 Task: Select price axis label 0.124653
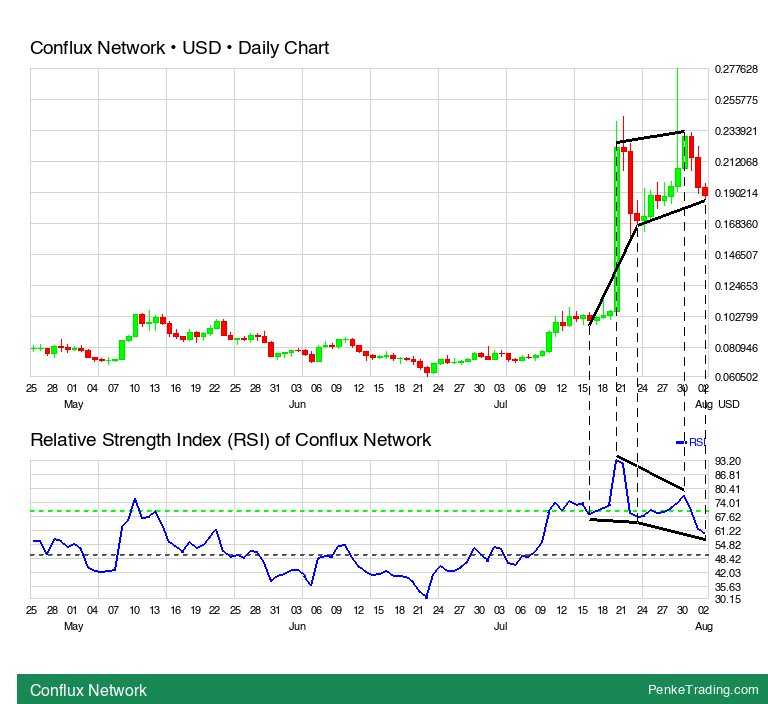click(x=736, y=286)
